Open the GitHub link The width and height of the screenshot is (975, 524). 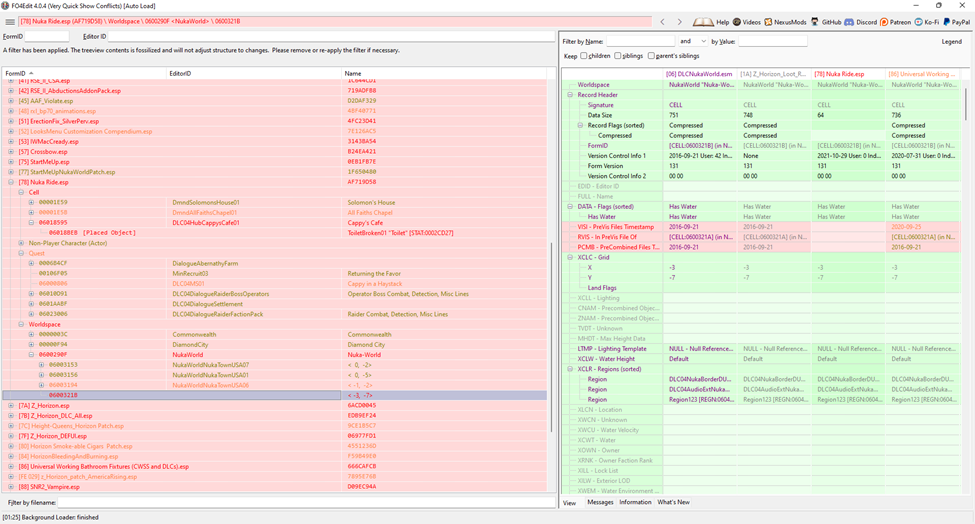[826, 22]
